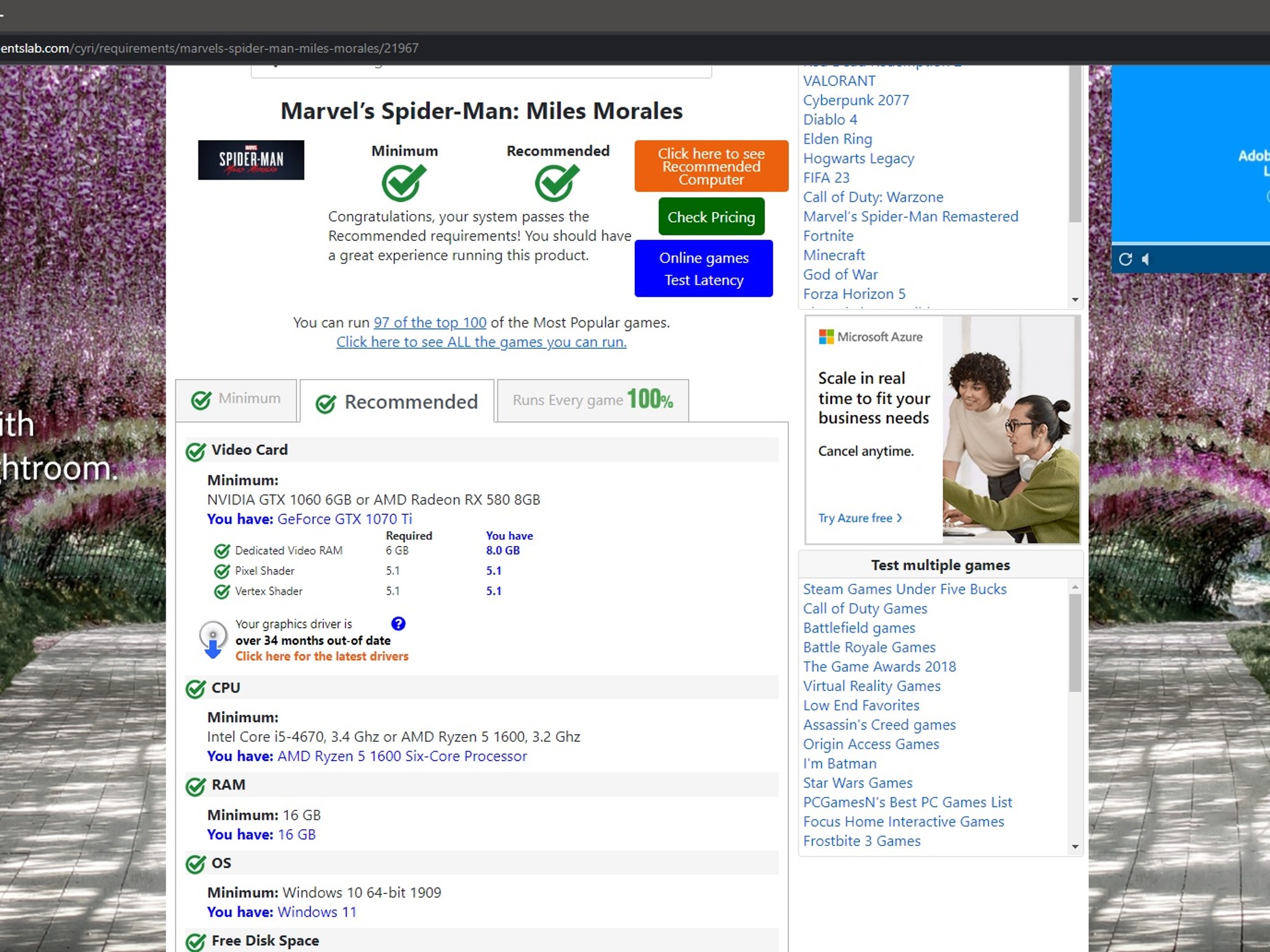Click the blue help question mark icon
Viewport: 1270px width, 952px height.
click(x=398, y=624)
